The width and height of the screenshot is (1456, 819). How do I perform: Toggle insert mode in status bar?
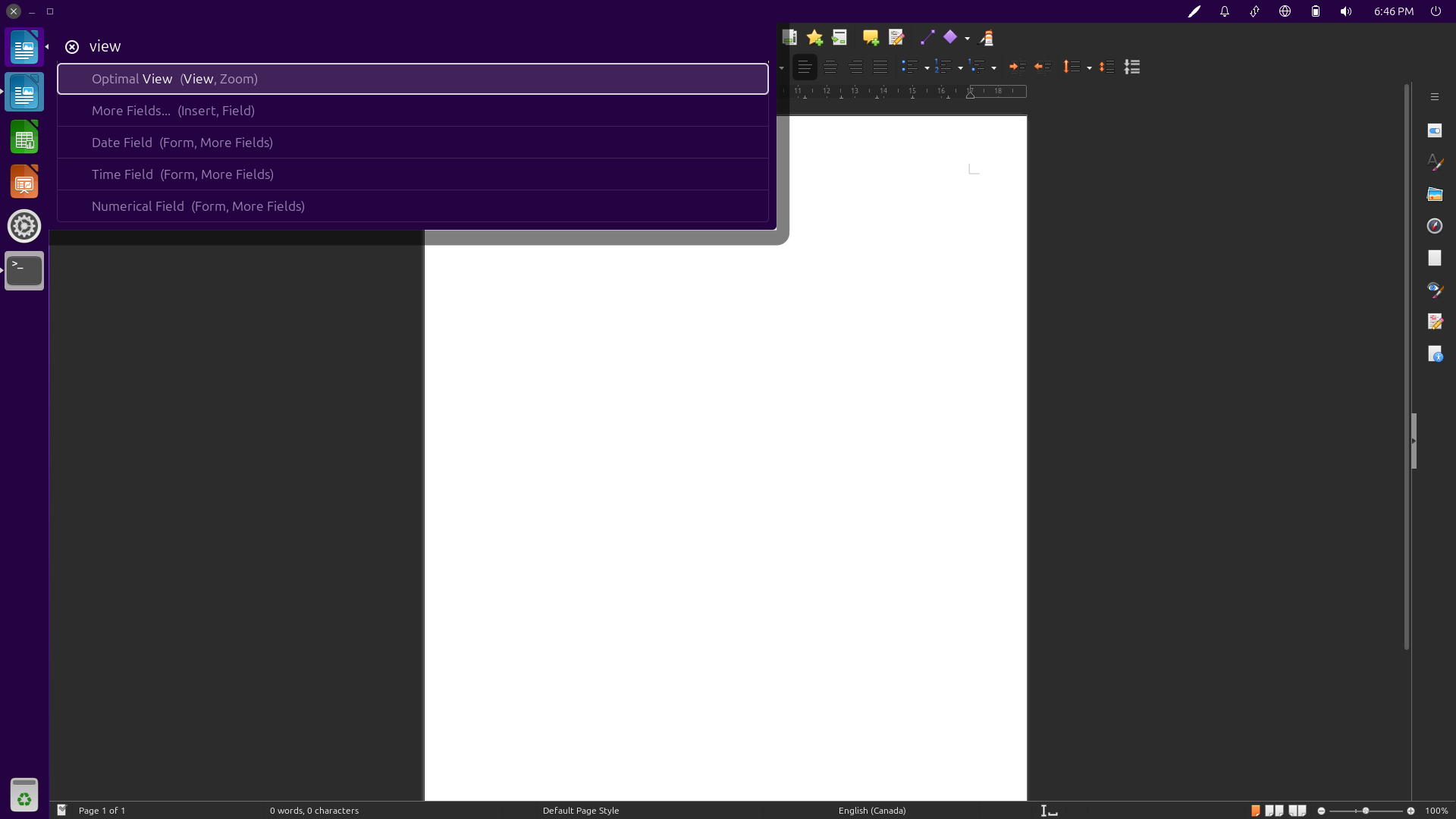(1049, 811)
